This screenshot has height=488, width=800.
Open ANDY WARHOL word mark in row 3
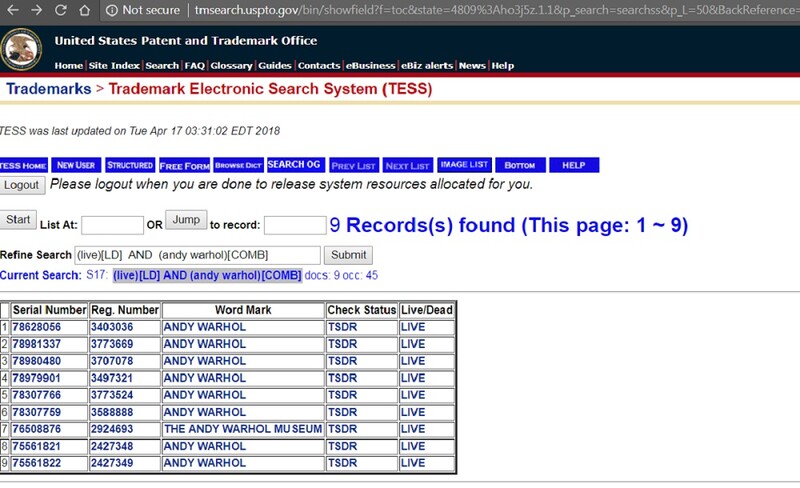(205, 361)
